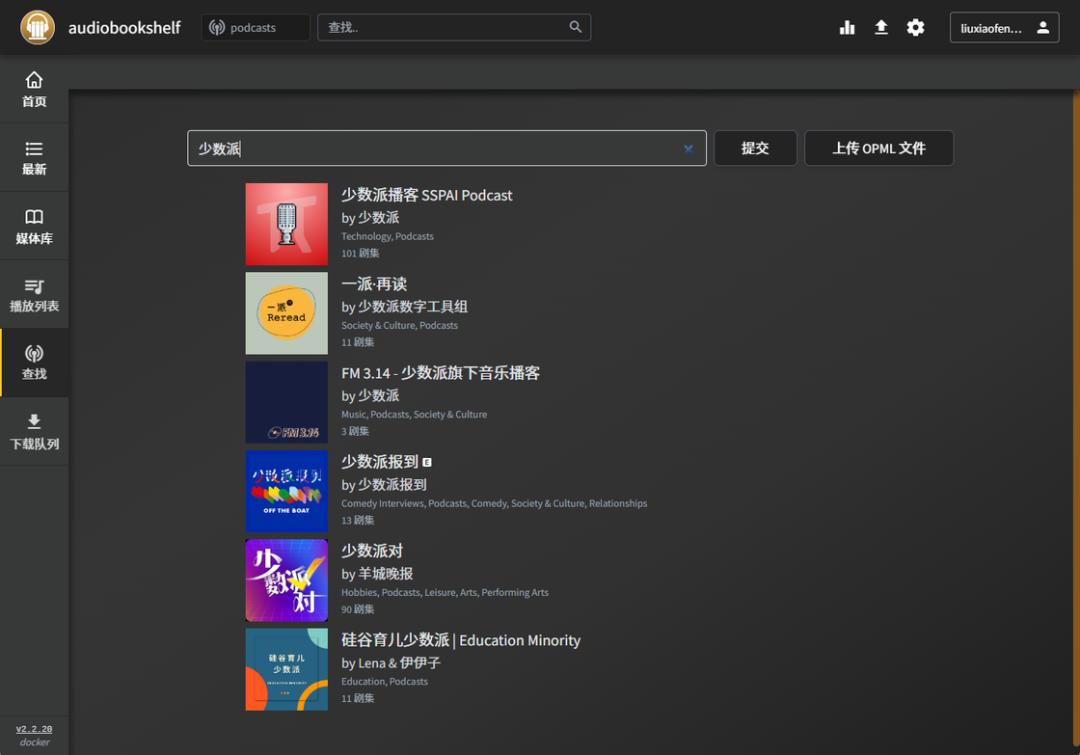Open the 少数派播客 SSPAI Podcast cover
Viewport: 1080px width, 755px height.
pyautogui.click(x=287, y=225)
